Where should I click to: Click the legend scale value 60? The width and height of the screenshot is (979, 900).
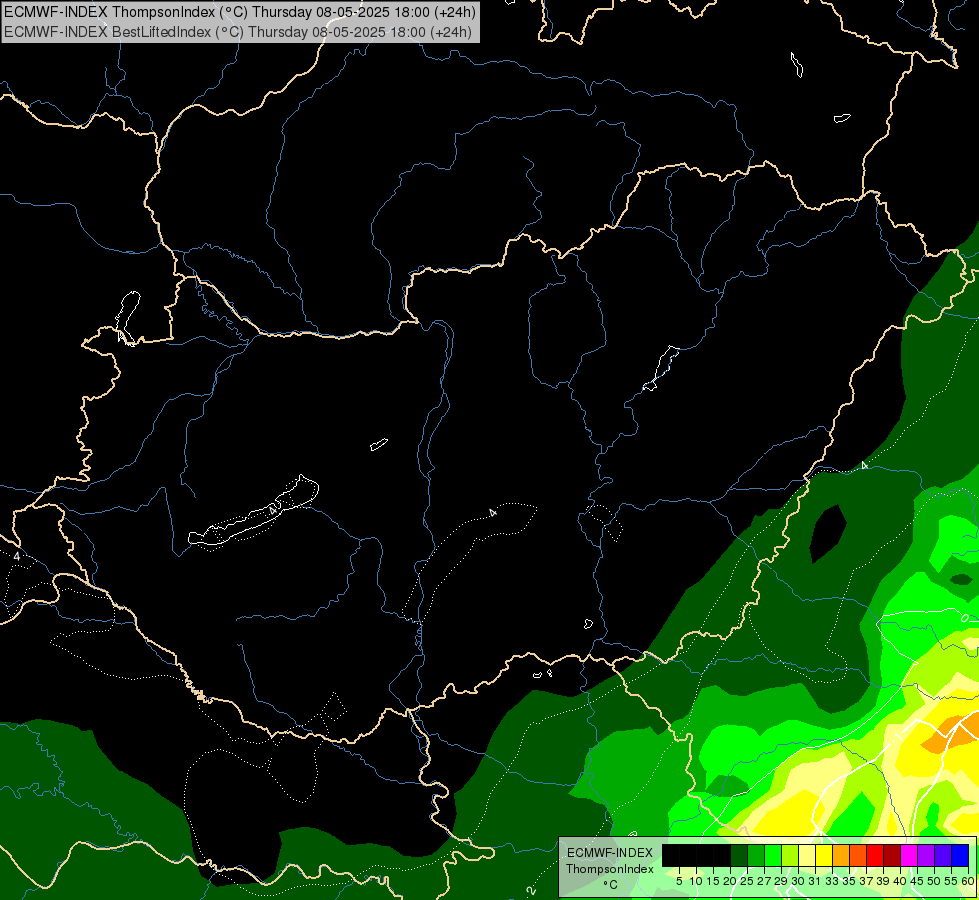(x=968, y=881)
